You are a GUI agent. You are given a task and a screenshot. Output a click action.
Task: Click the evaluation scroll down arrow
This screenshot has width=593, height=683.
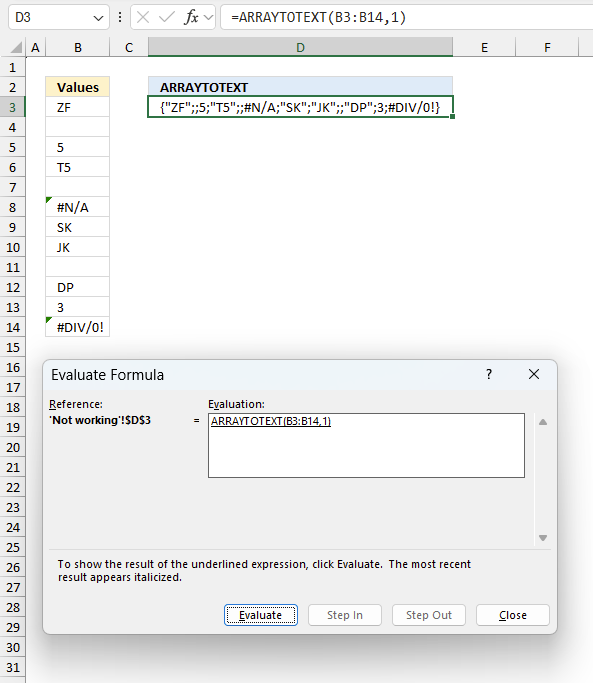coord(543,538)
